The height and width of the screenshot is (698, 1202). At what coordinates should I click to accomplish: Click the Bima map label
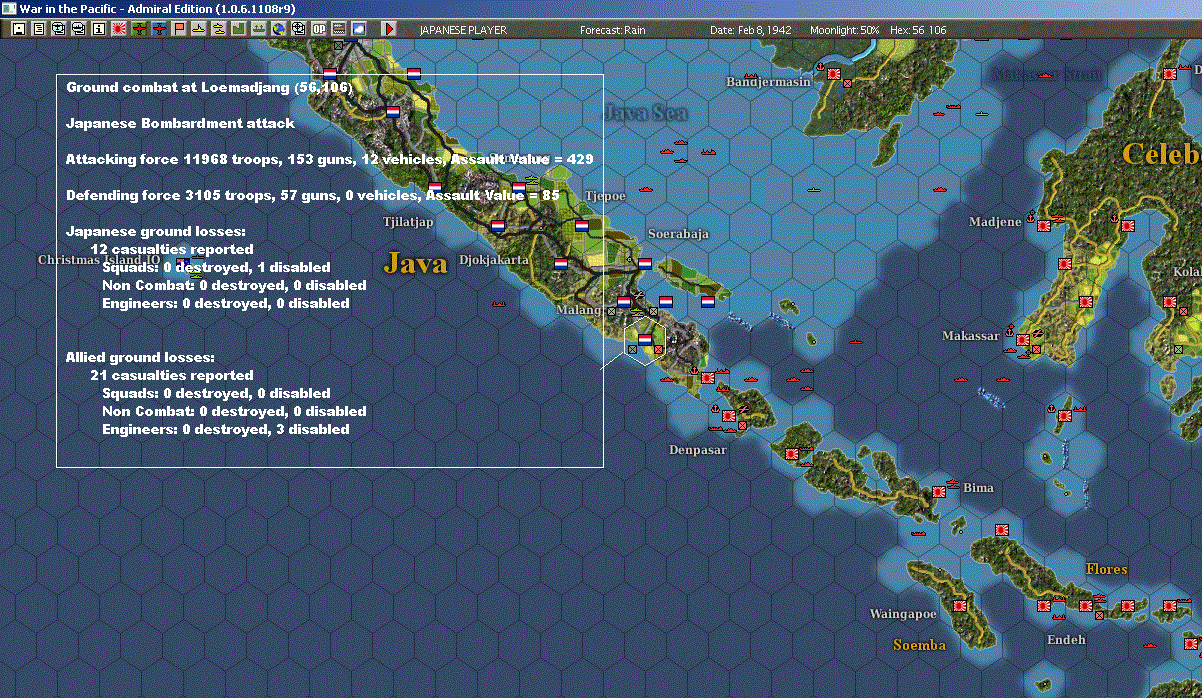pyautogui.click(x=978, y=488)
